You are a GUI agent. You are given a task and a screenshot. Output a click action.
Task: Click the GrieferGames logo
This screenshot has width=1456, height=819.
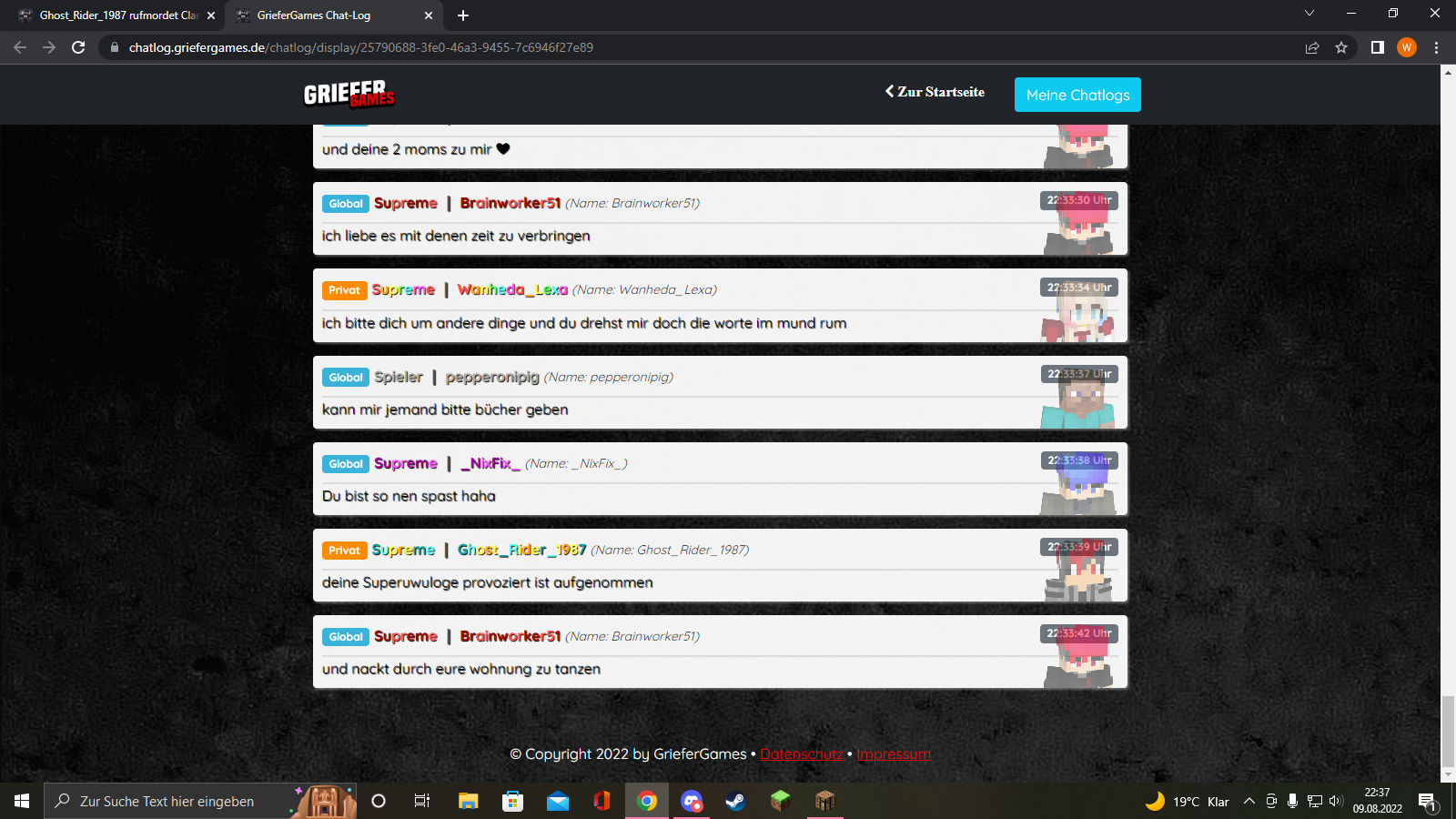[349, 94]
